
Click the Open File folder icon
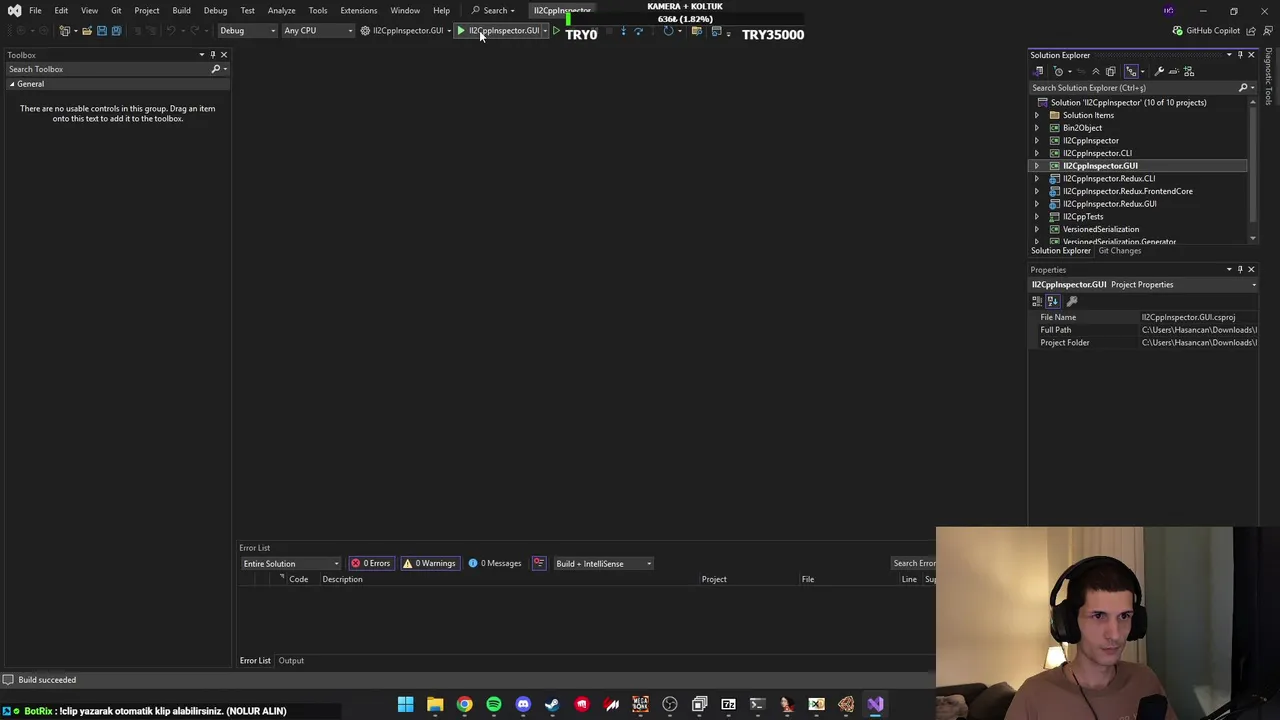[87, 31]
